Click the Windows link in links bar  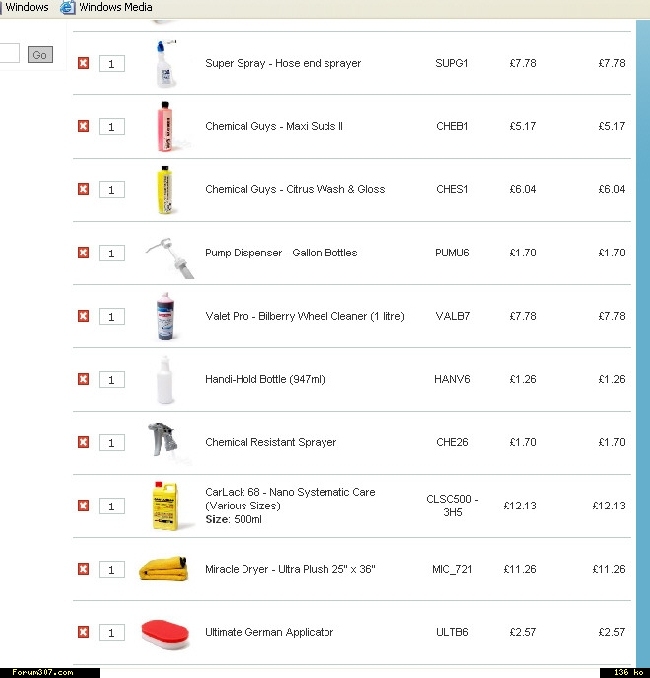pos(26,7)
